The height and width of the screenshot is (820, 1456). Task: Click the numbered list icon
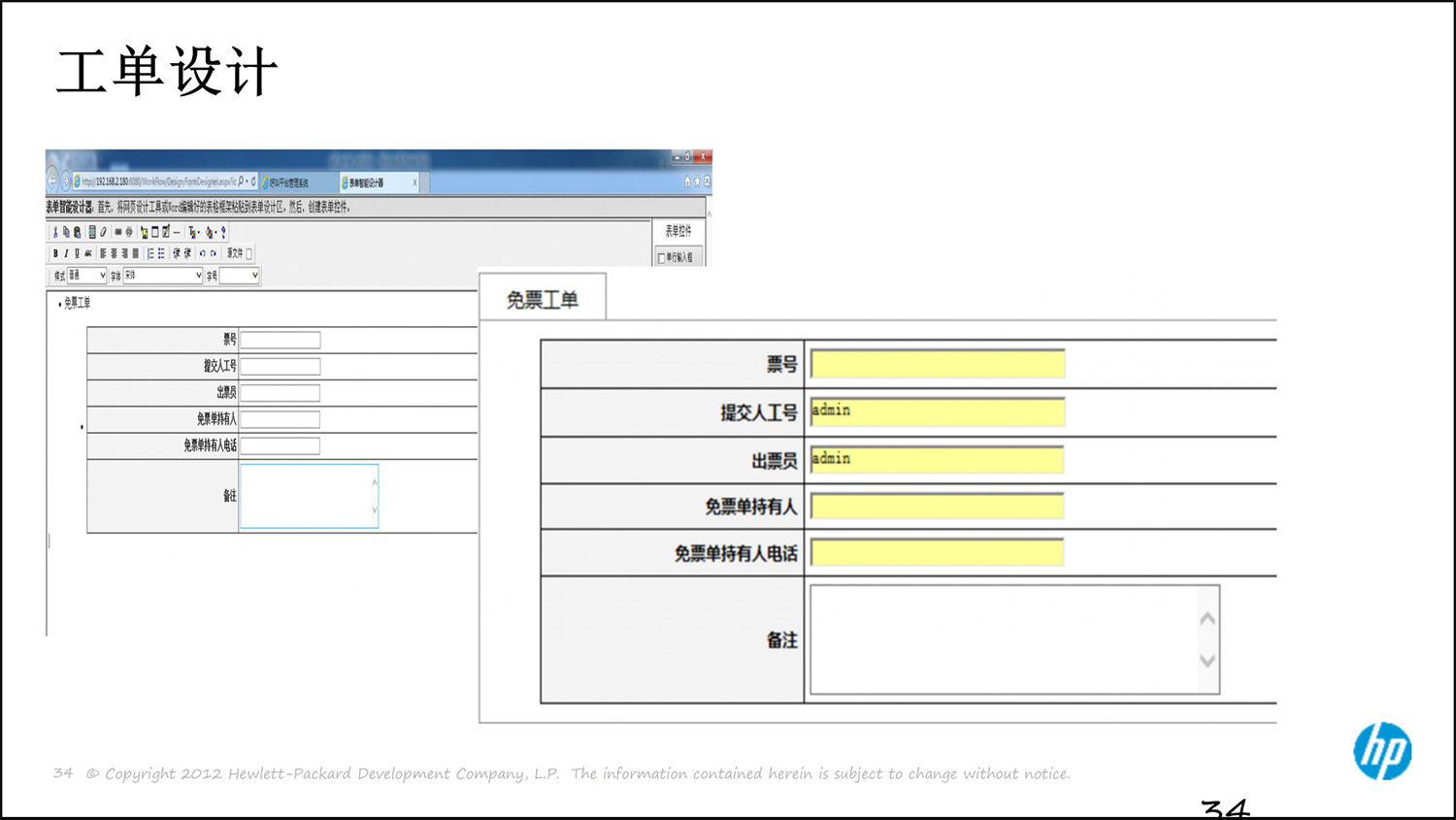pos(151,253)
